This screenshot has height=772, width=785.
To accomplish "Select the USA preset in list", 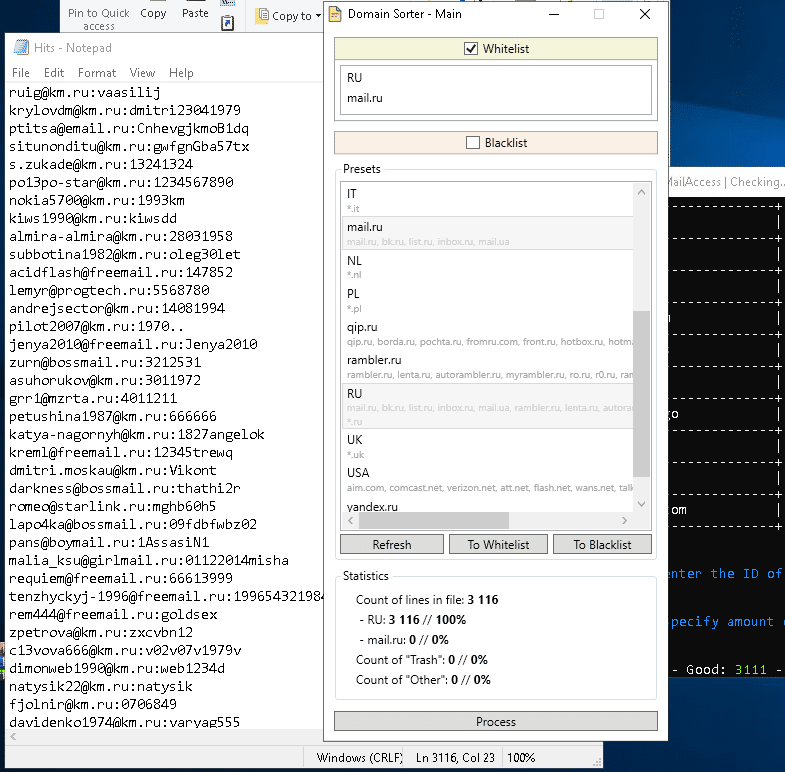I will pyautogui.click(x=358, y=472).
